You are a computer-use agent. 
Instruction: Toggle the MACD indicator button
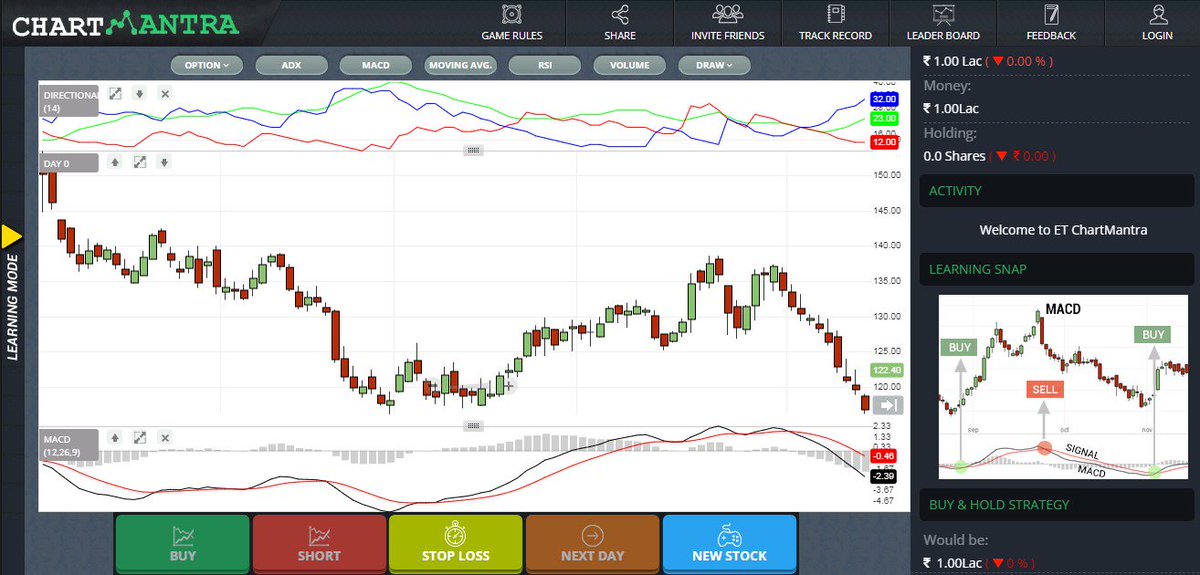pyautogui.click(x=376, y=65)
